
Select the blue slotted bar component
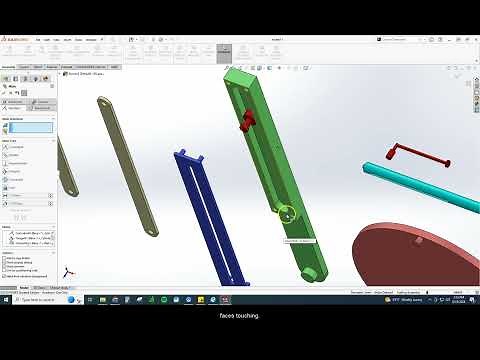click(211, 217)
